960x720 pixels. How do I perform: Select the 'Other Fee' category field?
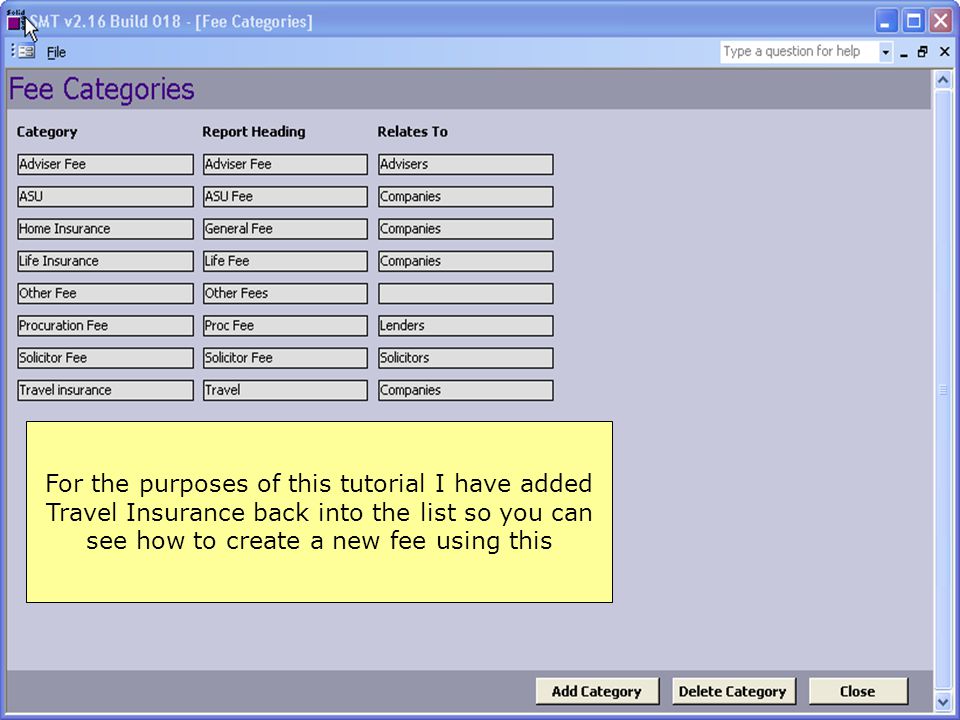click(105, 293)
